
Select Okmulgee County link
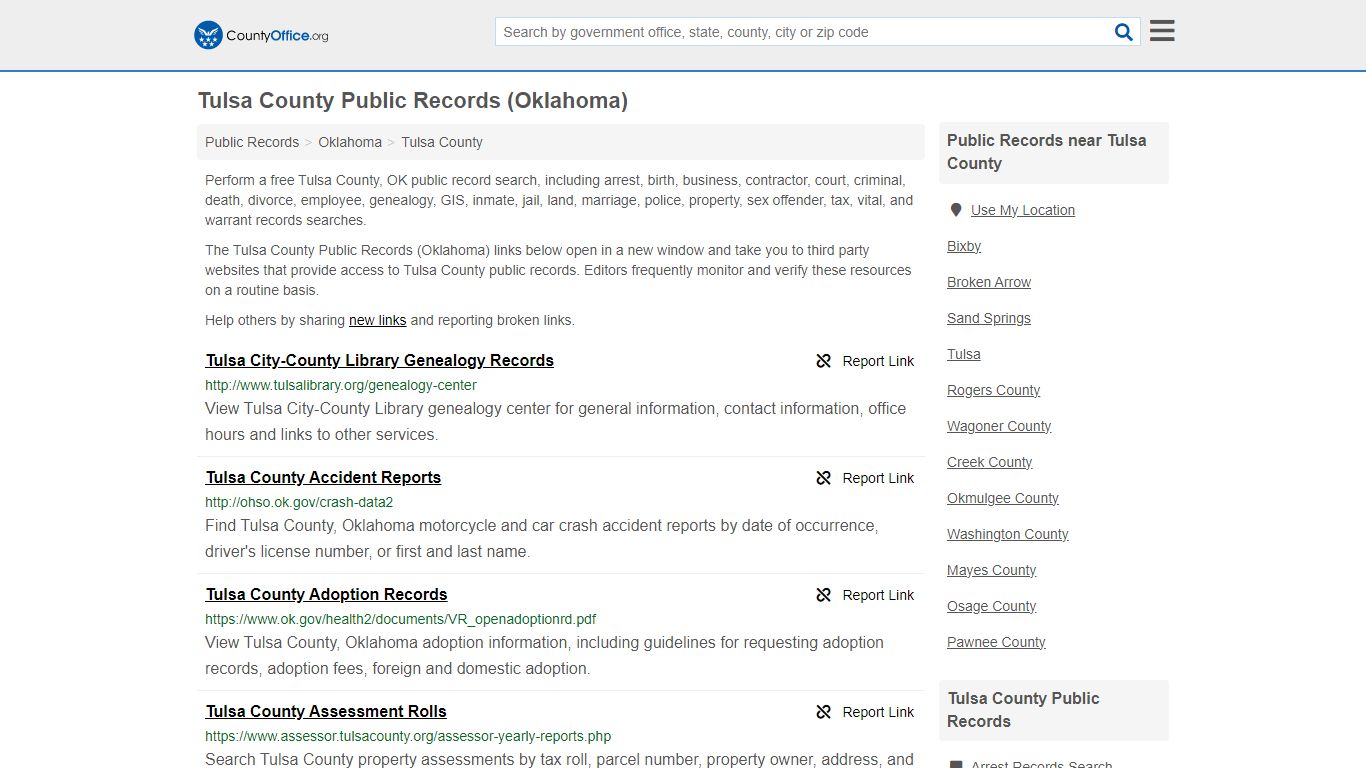[x=1003, y=498]
